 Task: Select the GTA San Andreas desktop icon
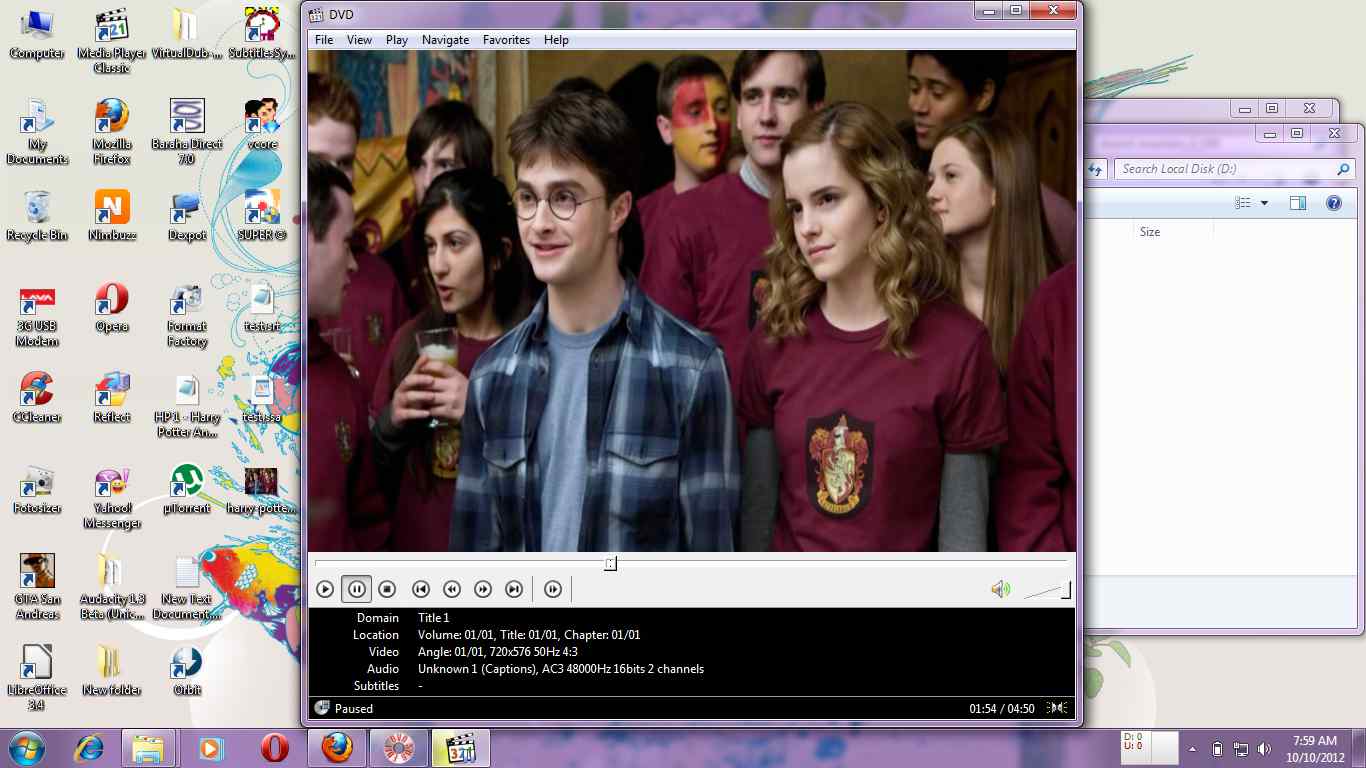pos(37,588)
